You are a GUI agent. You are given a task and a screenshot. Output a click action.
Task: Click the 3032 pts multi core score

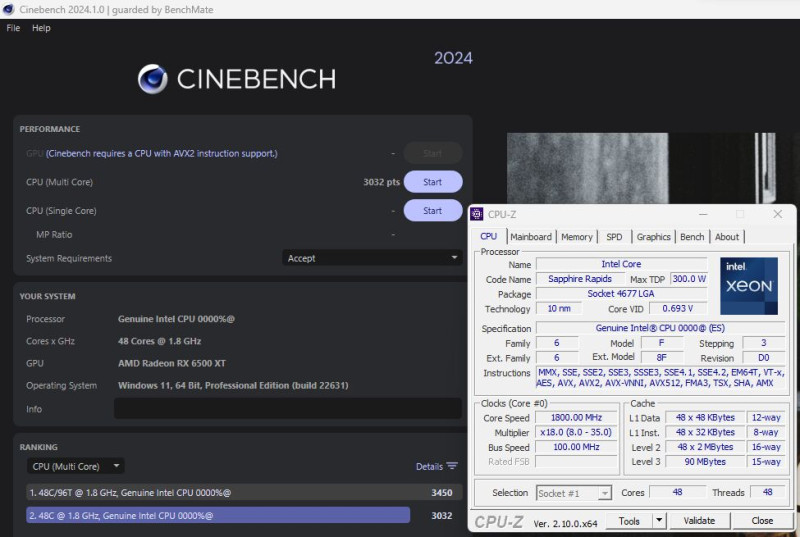tap(381, 182)
